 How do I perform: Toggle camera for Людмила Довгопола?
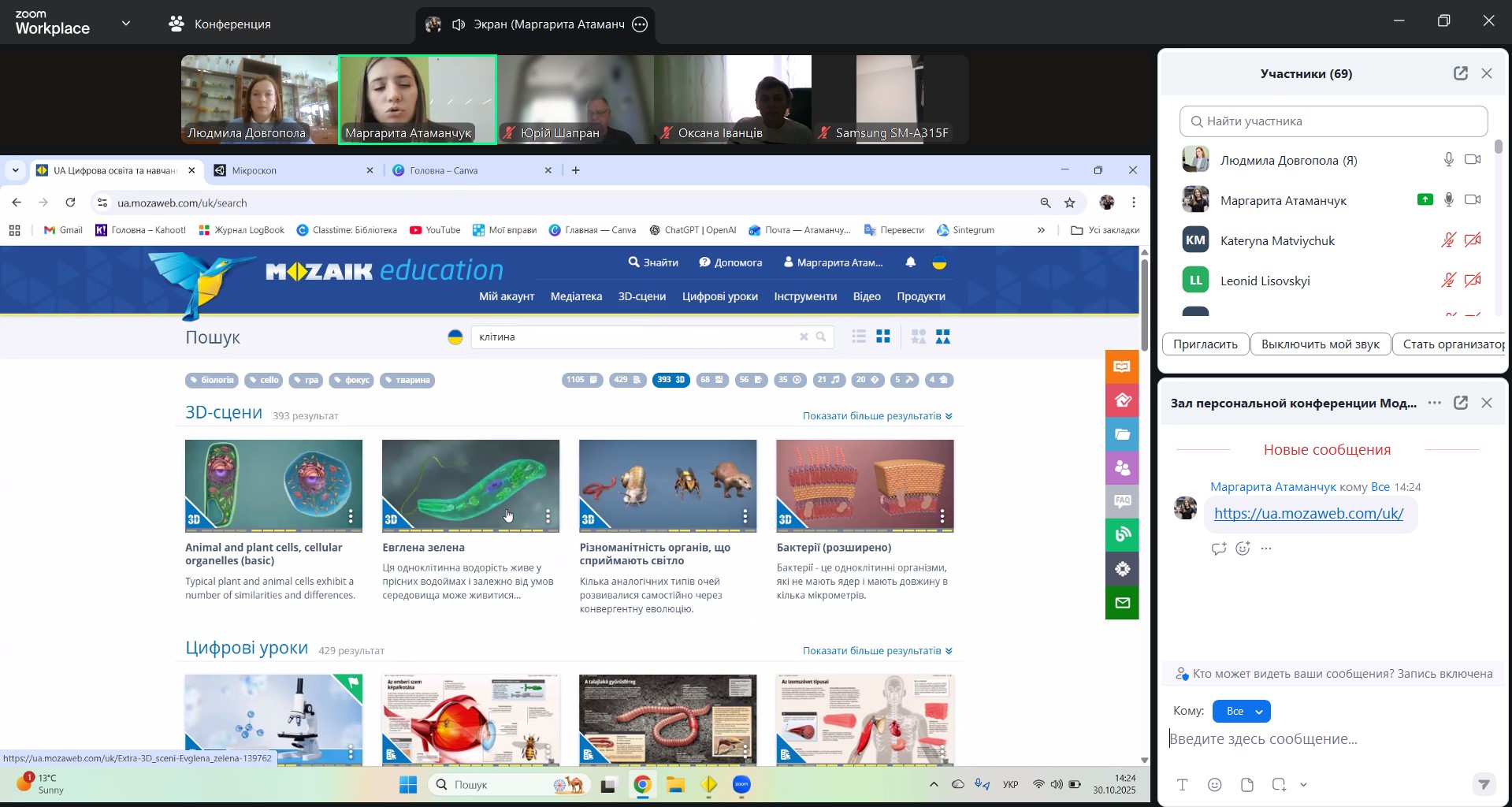(1473, 160)
